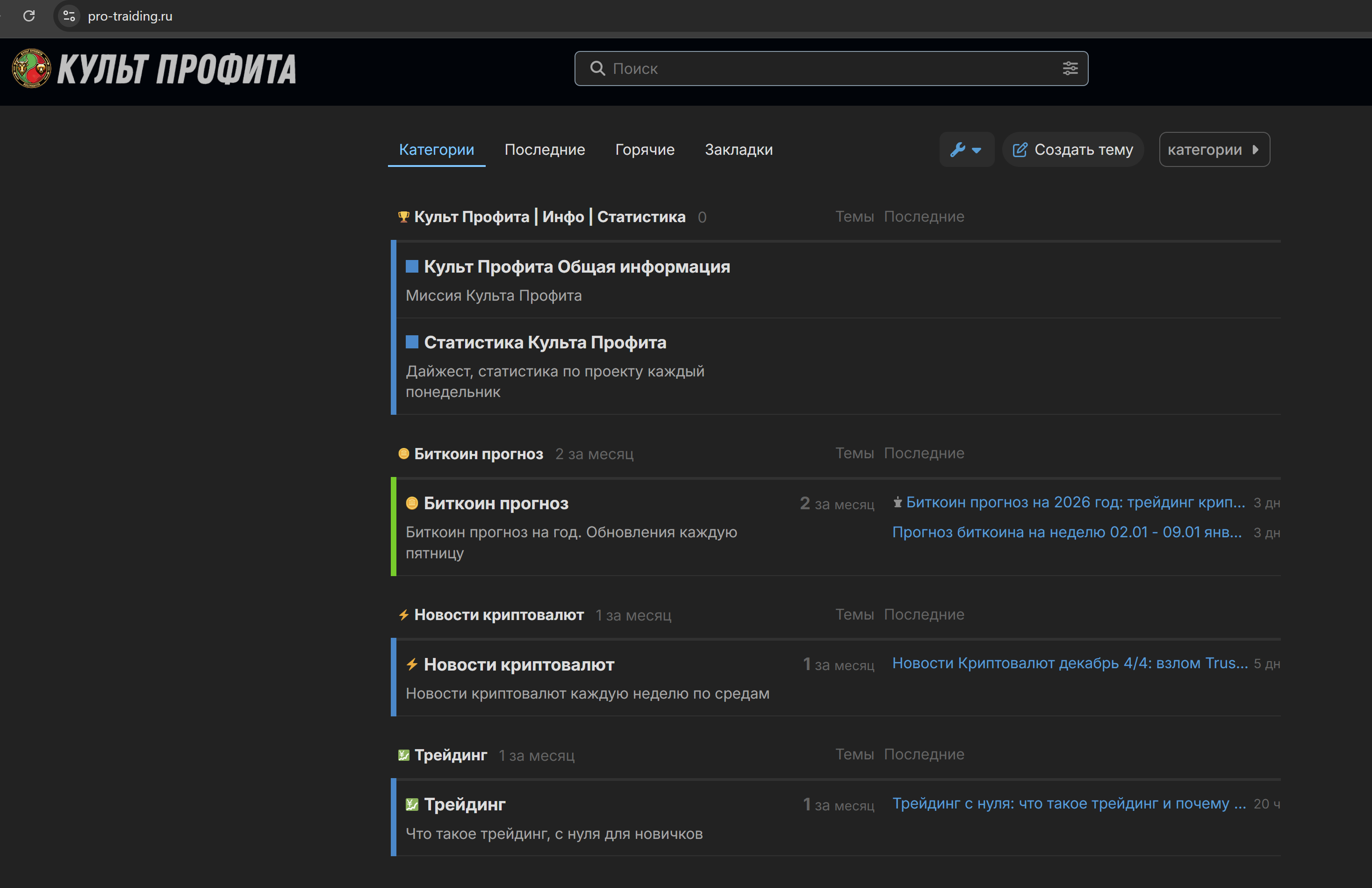Click the pinned topic icon near Биткоин прогноз 2026
1372x888 pixels.
898,503
